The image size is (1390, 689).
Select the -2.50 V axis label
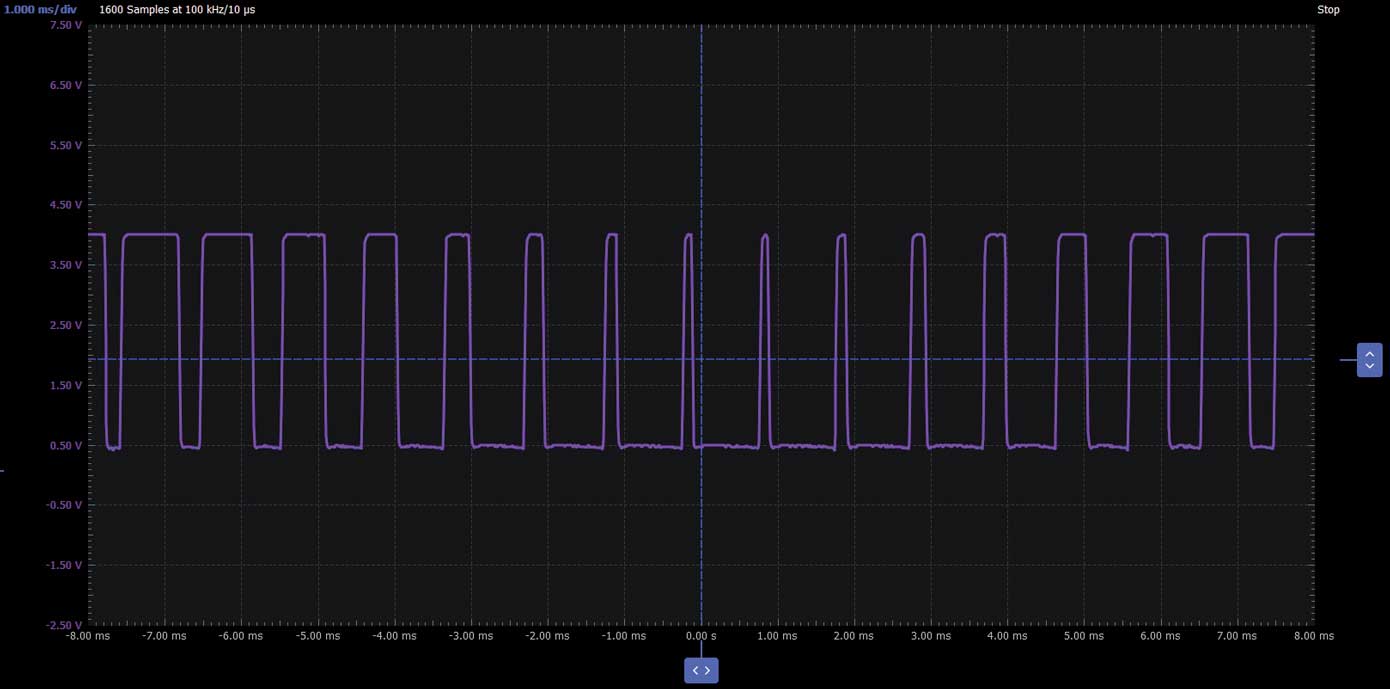[65, 624]
